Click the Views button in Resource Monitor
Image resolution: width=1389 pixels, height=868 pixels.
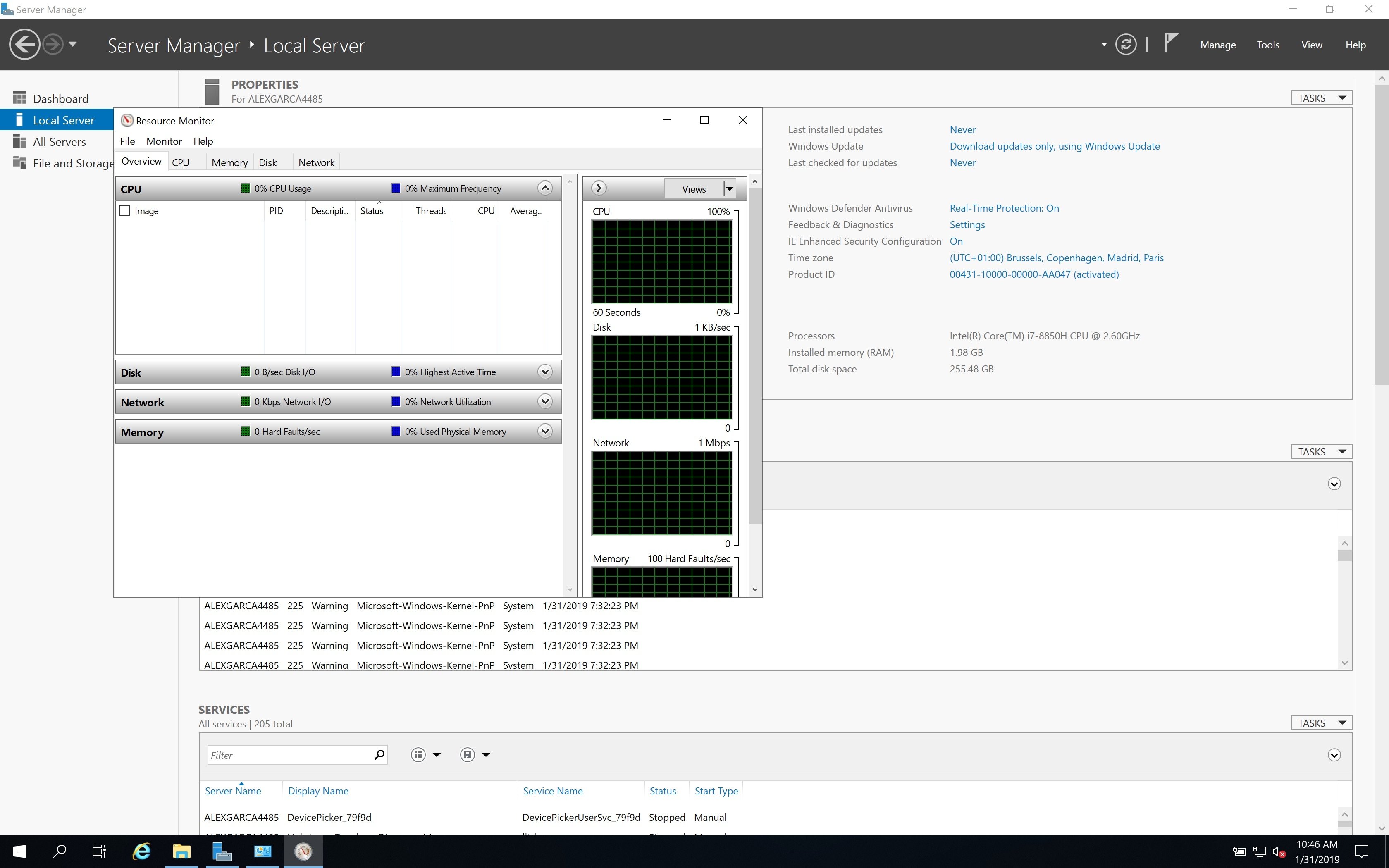(x=693, y=188)
